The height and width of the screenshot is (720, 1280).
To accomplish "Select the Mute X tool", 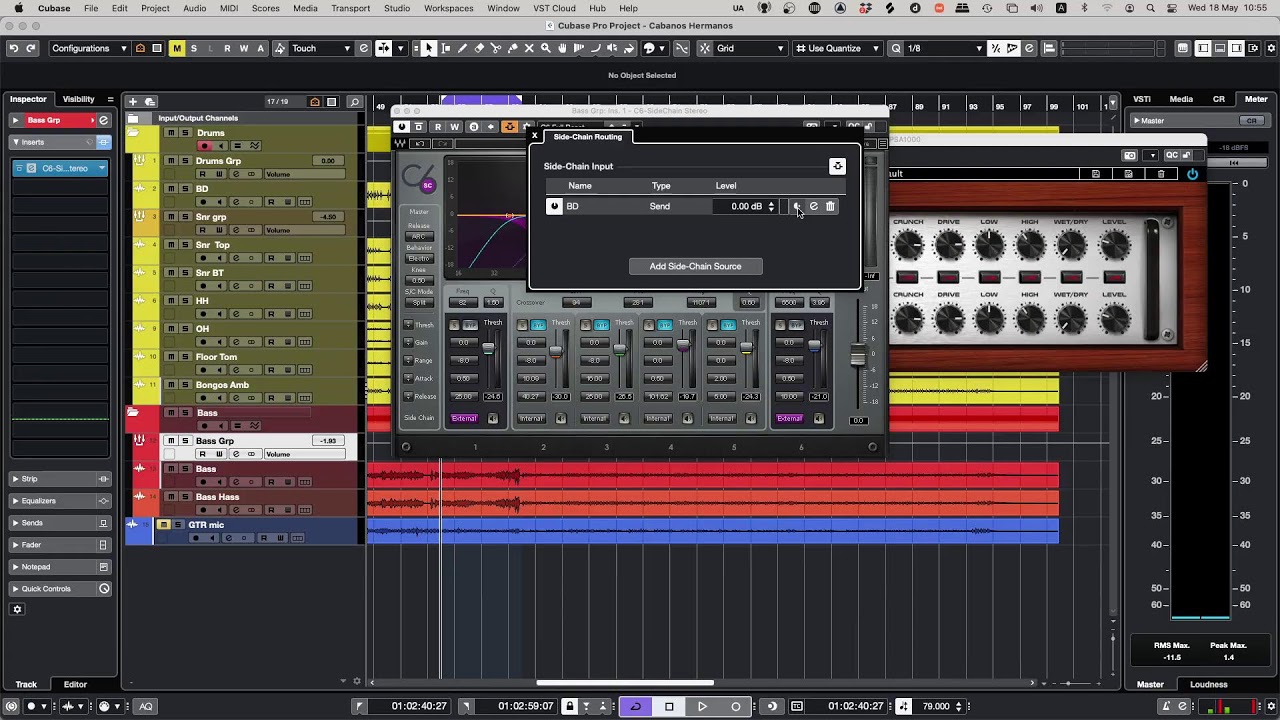I will tap(530, 48).
